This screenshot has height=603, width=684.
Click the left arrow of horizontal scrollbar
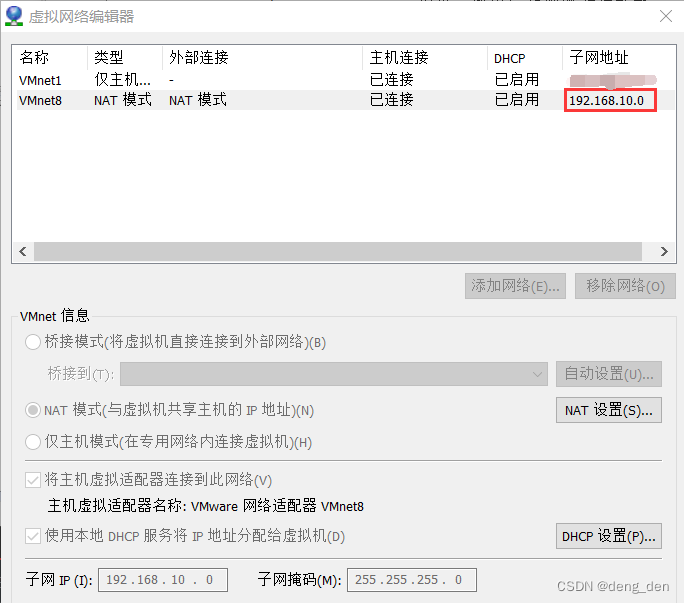coord(23,251)
